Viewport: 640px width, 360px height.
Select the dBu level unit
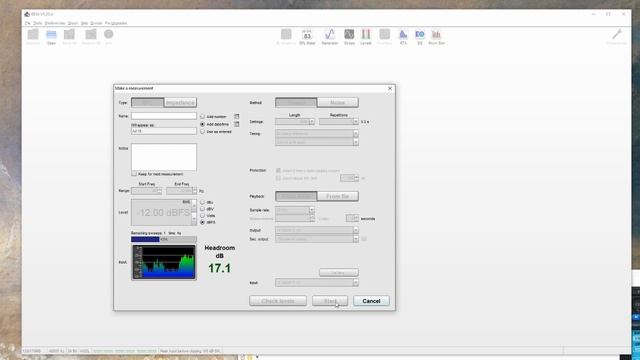(x=202, y=202)
